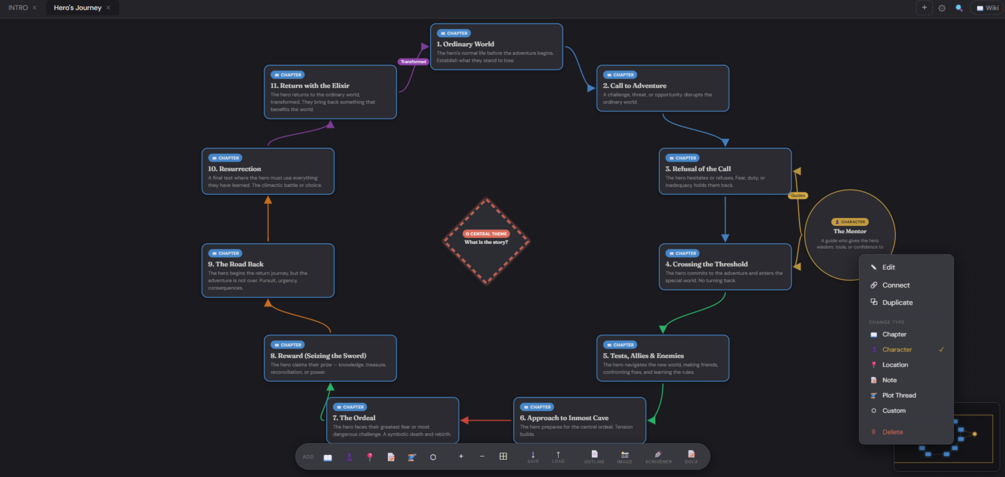Image resolution: width=1005 pixels, height=477 pixels.
Task: Click the Central Theme diamond node
Action: [486, 241]
